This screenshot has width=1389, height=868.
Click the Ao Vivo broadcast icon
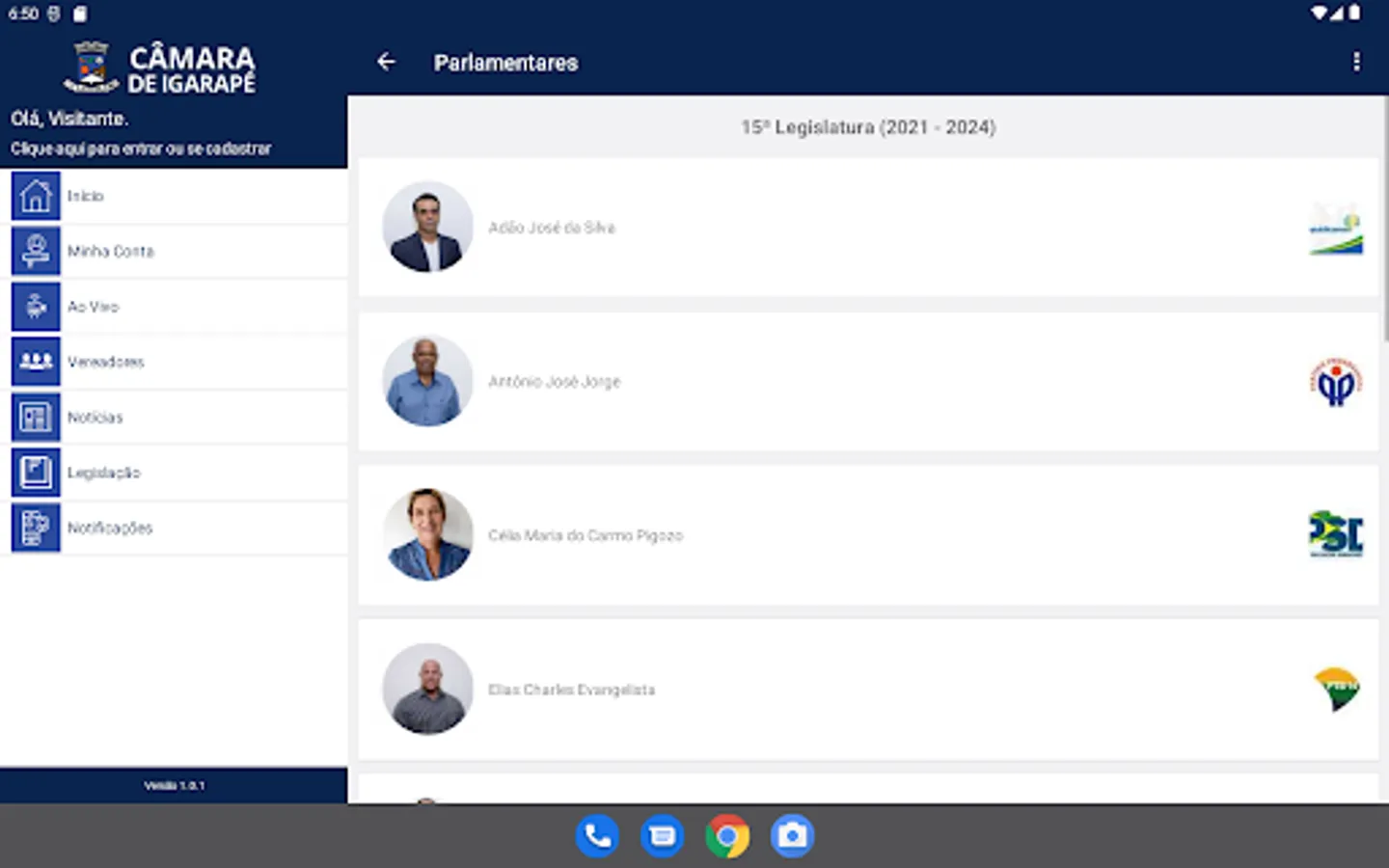click(36, 307)
